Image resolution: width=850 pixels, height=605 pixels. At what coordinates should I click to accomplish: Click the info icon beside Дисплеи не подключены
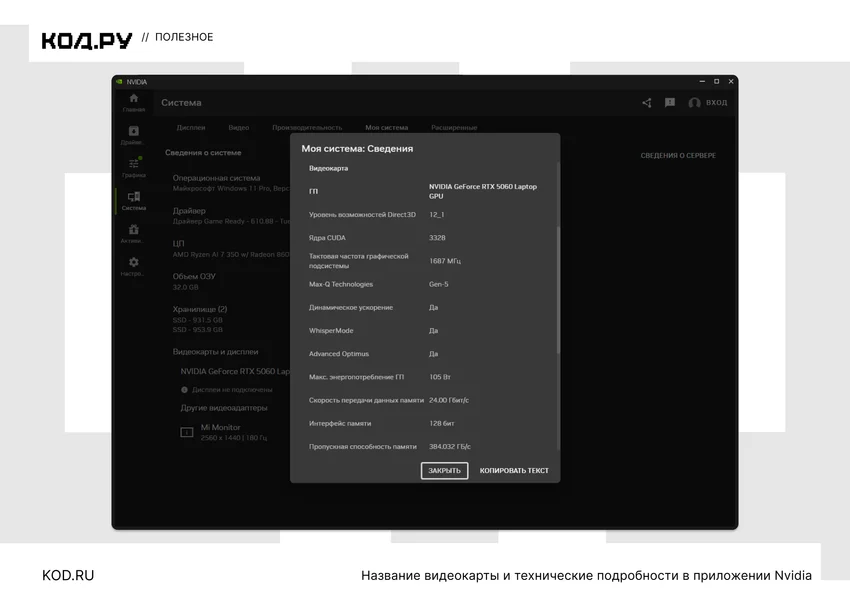(184, 390)
